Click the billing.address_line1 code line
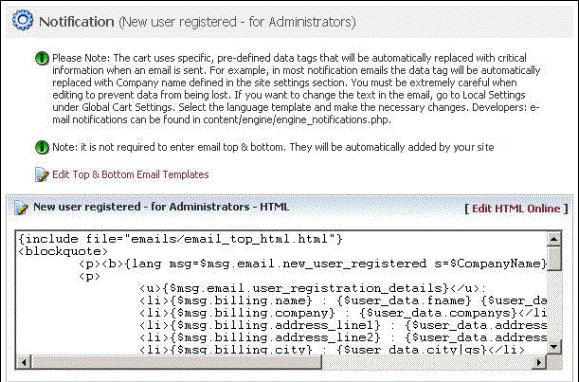The width and height of the screenshot is (579, 382). tap(343, 325)
